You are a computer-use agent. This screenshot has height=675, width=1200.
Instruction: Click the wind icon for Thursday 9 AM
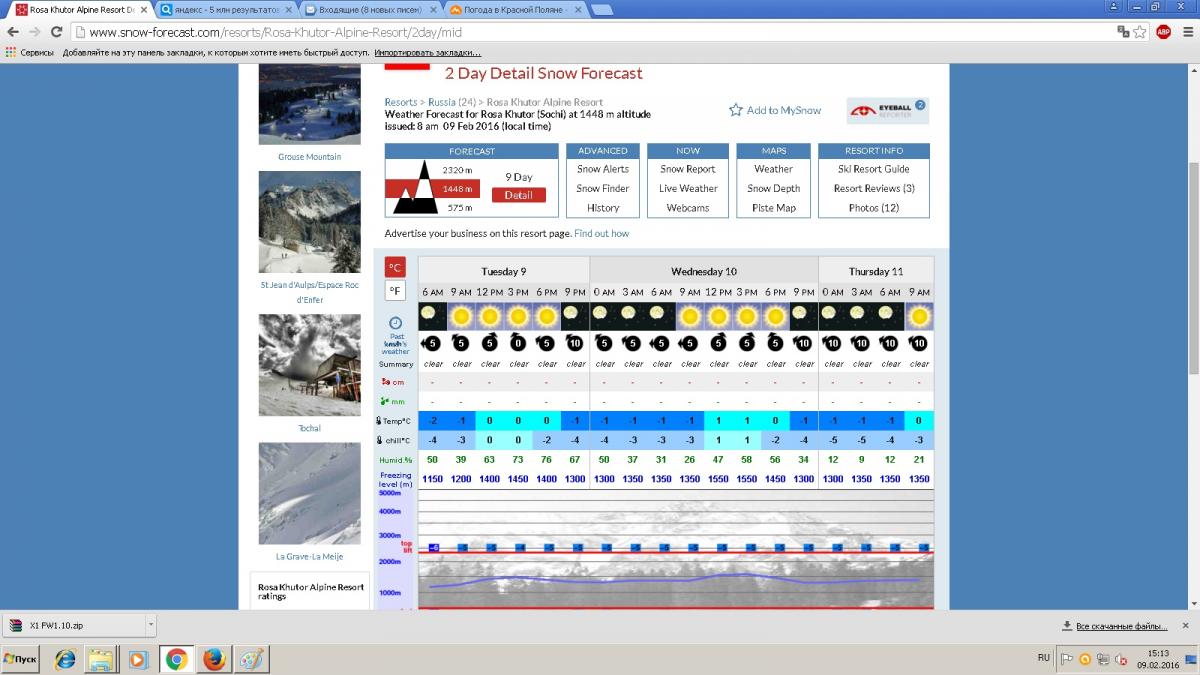919,343
